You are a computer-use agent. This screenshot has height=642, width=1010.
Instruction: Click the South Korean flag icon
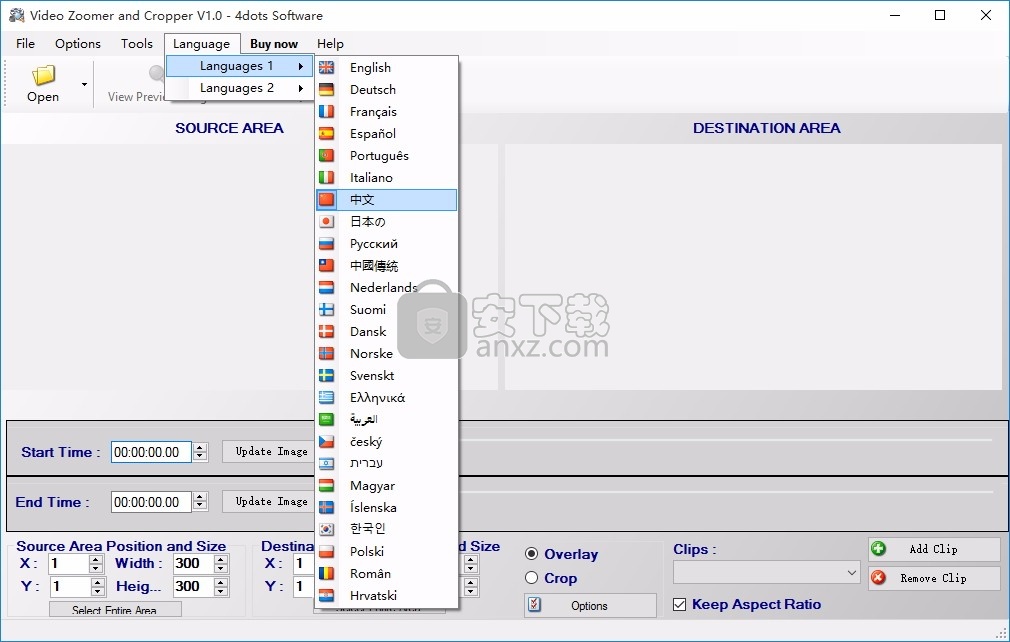pyautogui.click(x=327, y=529)
